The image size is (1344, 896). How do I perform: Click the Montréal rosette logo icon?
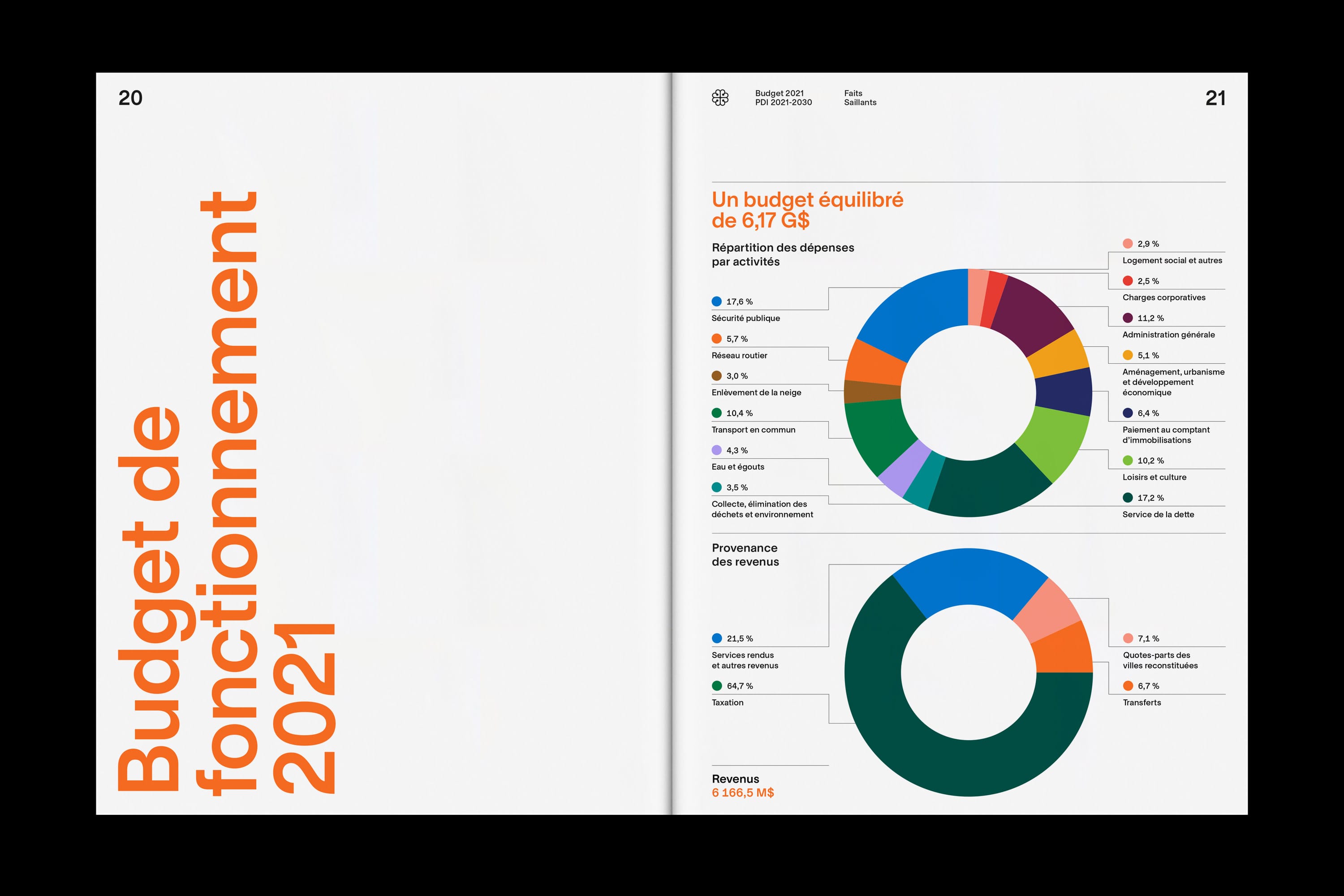pyautogui.click(x=720, y=98)
